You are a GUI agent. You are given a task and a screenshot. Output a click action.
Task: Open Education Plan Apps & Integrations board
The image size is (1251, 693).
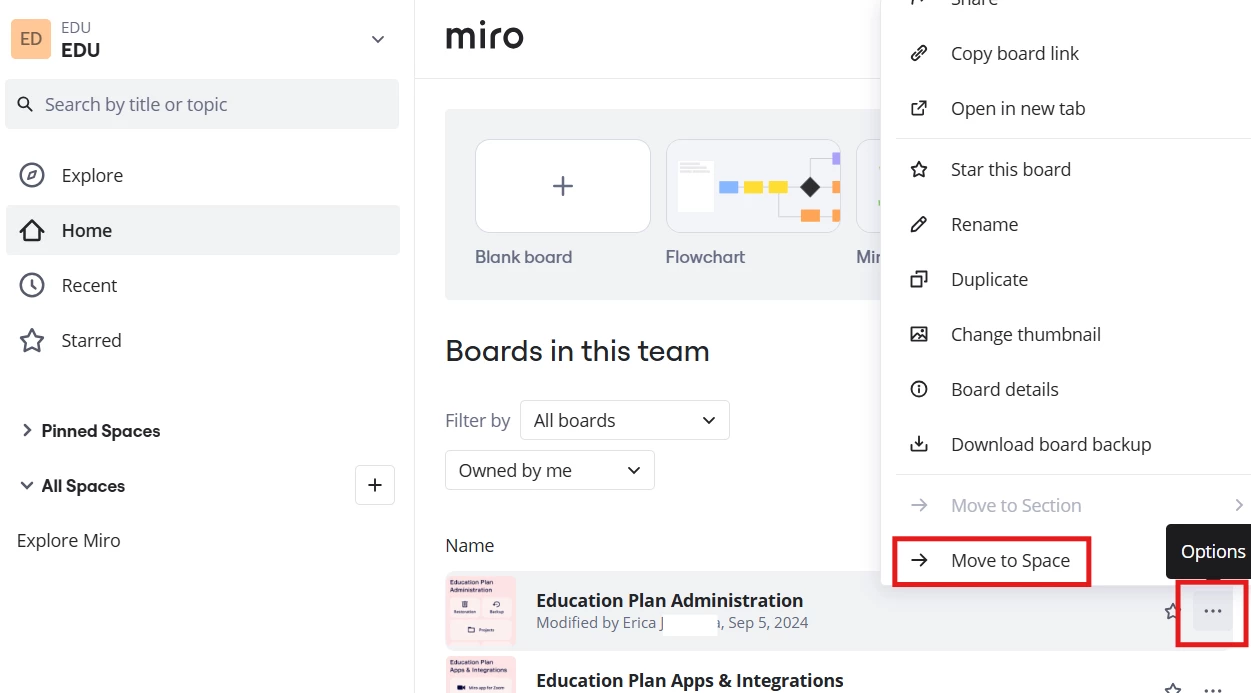pos(690,680)
